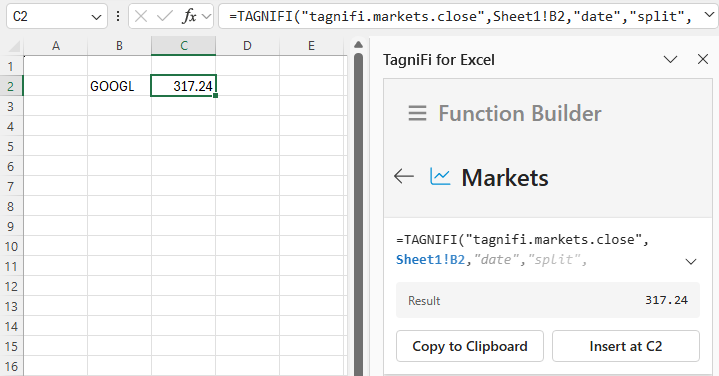Click the Function Builder title

pyautogui.click(x=520, y=113)
